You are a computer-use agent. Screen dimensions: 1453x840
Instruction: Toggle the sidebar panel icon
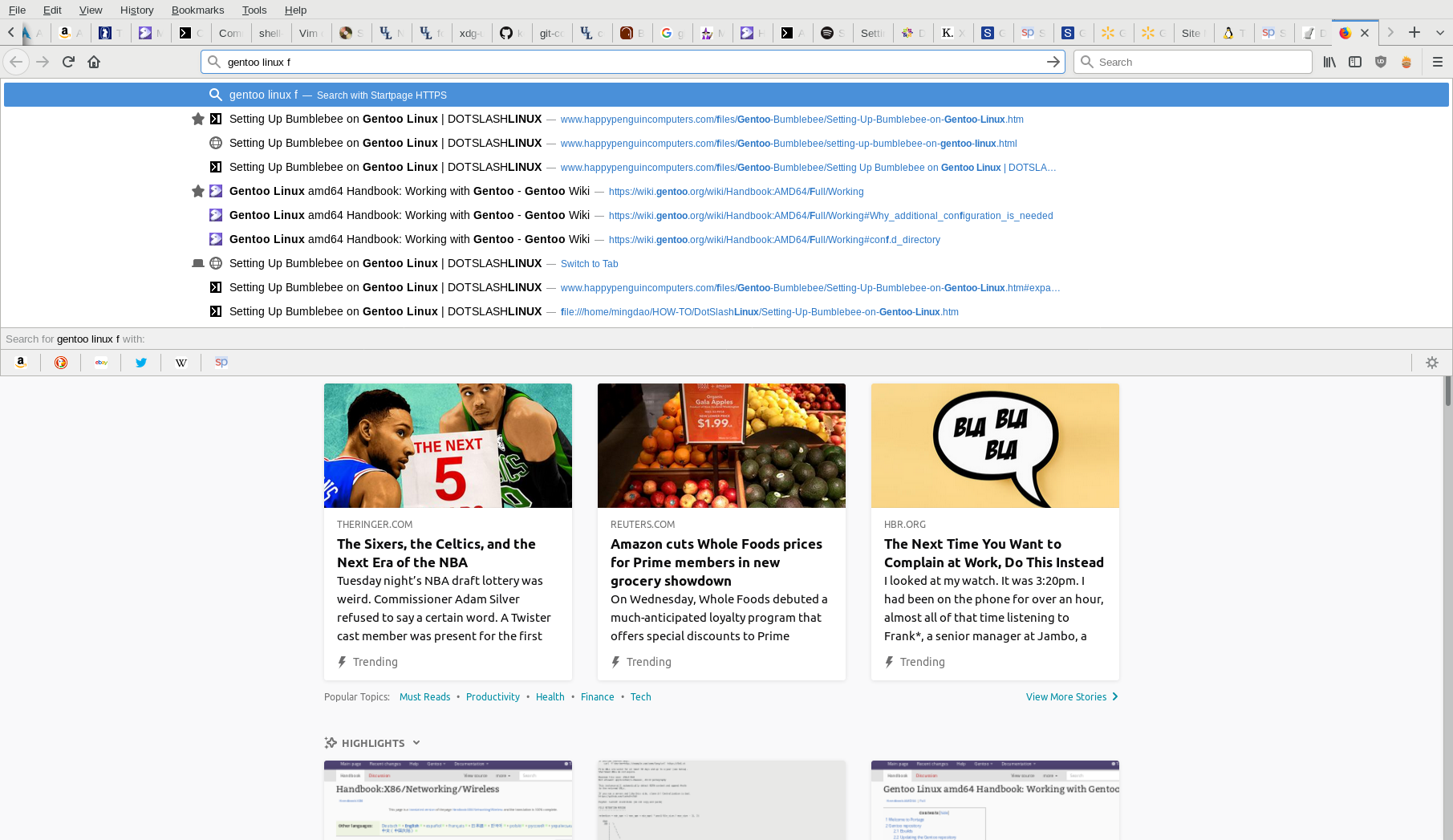point(1355,62)
